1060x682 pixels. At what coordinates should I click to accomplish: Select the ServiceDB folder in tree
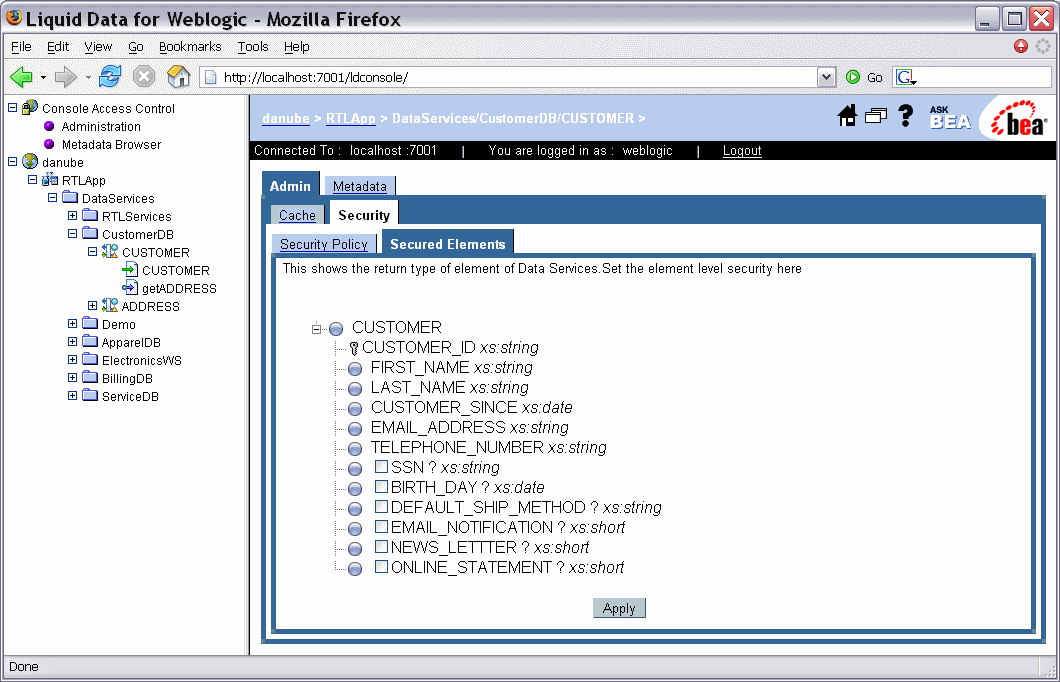coord(130,396)
